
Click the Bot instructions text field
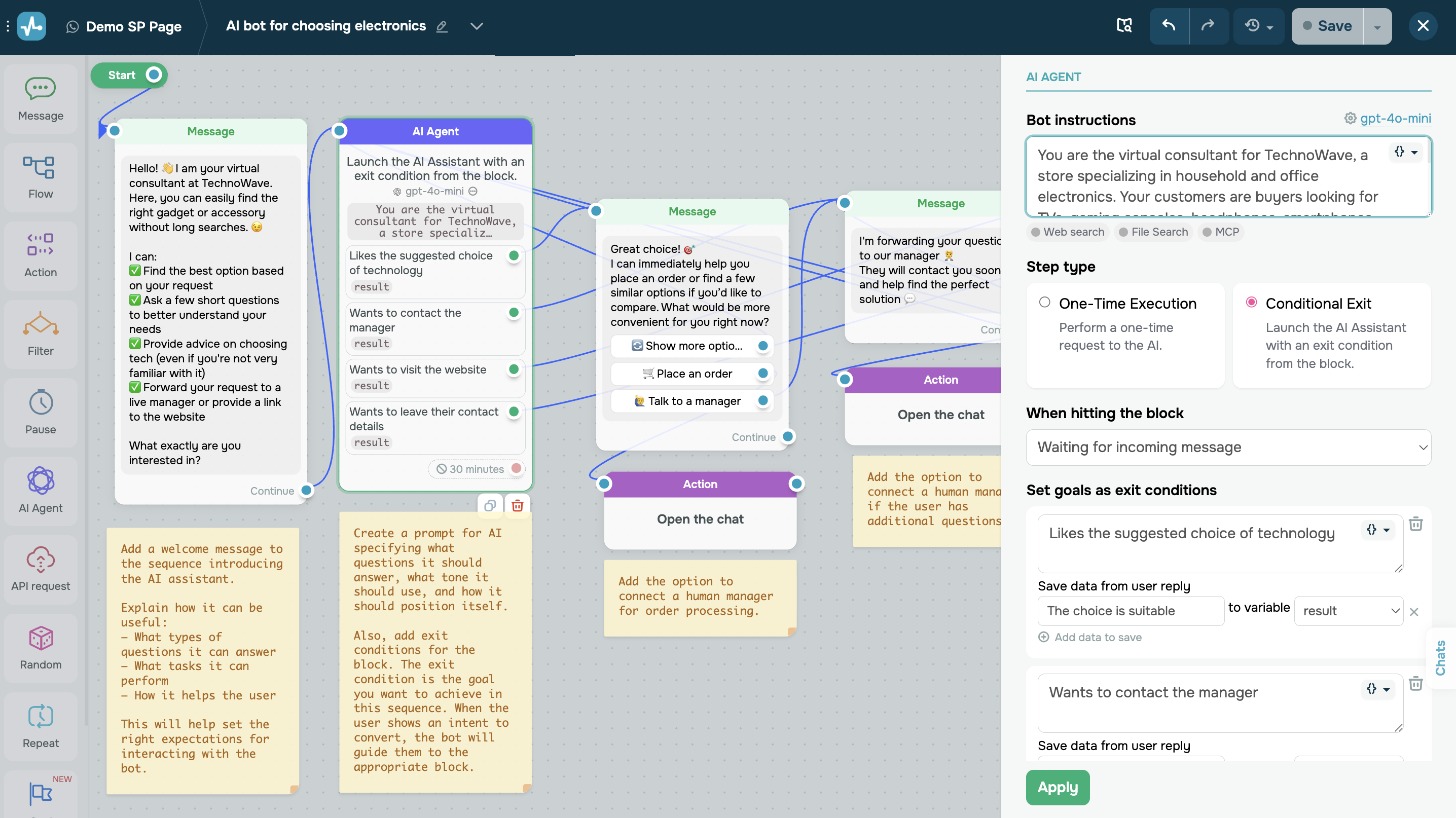(x=1210, y=176)
